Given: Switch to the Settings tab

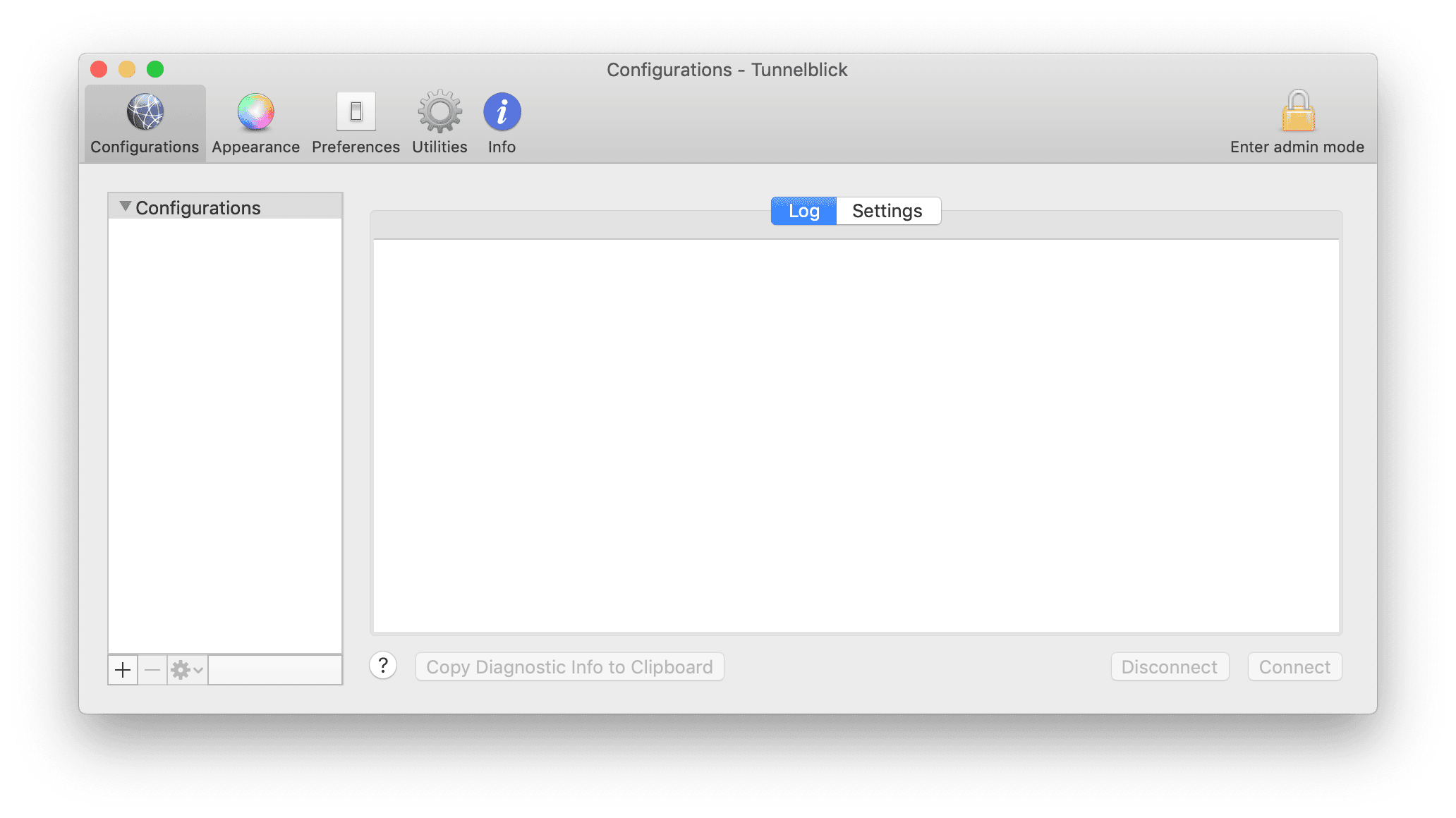Looking at the screenshot, I should click(x=887, y=211).
